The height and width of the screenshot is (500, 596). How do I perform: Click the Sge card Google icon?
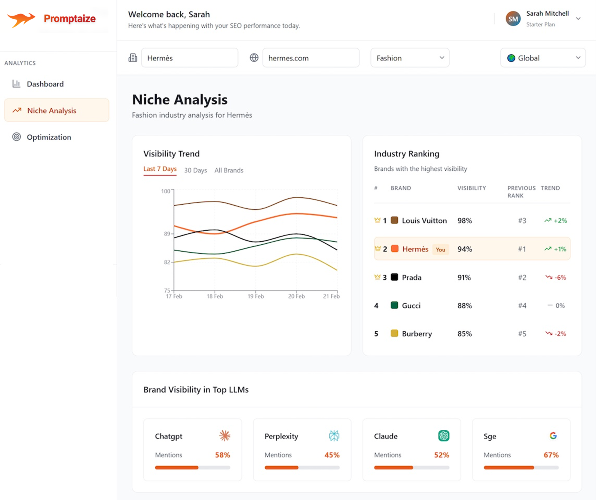[x=553, y=436]
